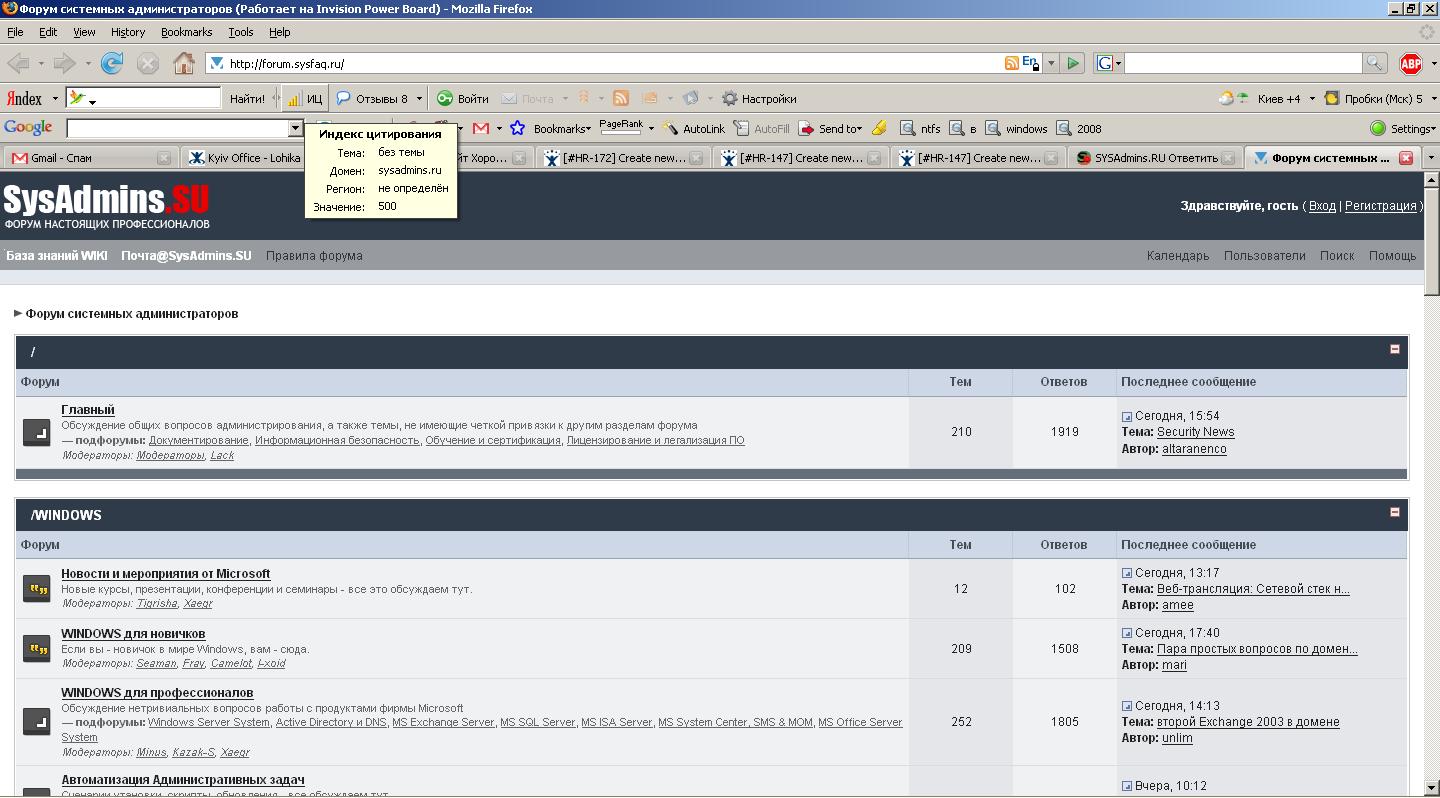1440x798 pixels.
Task: Click the SysAdmins.SU site logo
Action: point(106,205)
